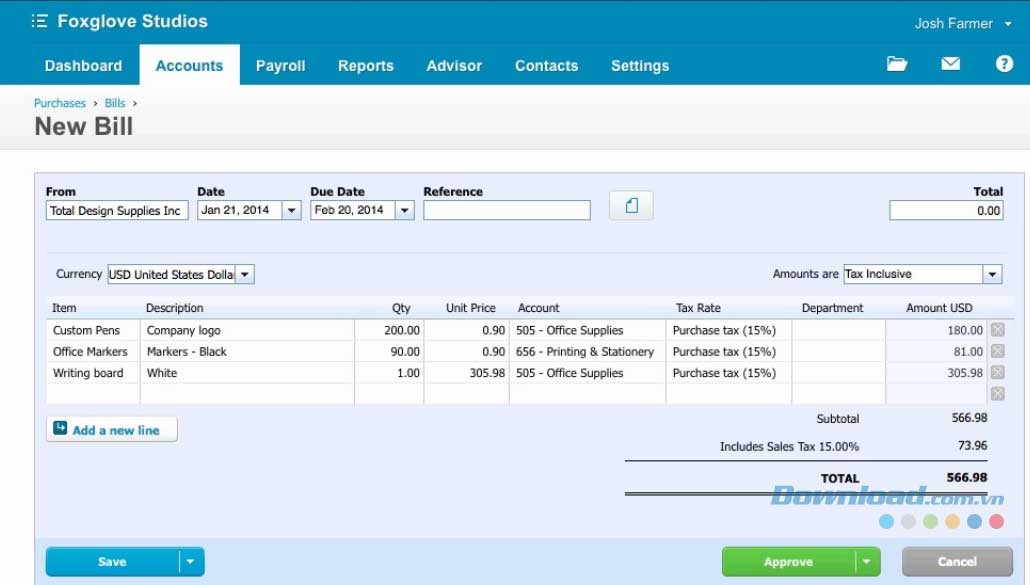The image size is (1030, 585).
Task: Open the Amounts are Tax Inclusive dropdown
Action: [992, 275]
